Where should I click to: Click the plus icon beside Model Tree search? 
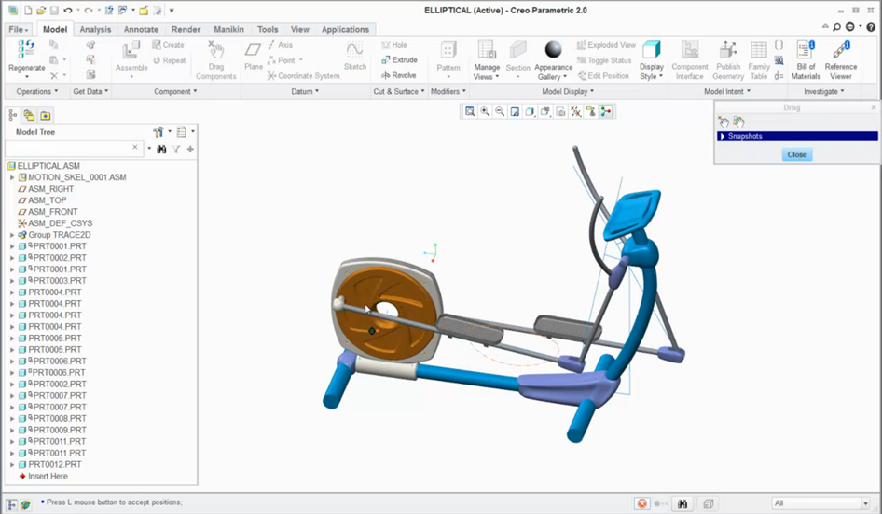[x=190, y=149]
